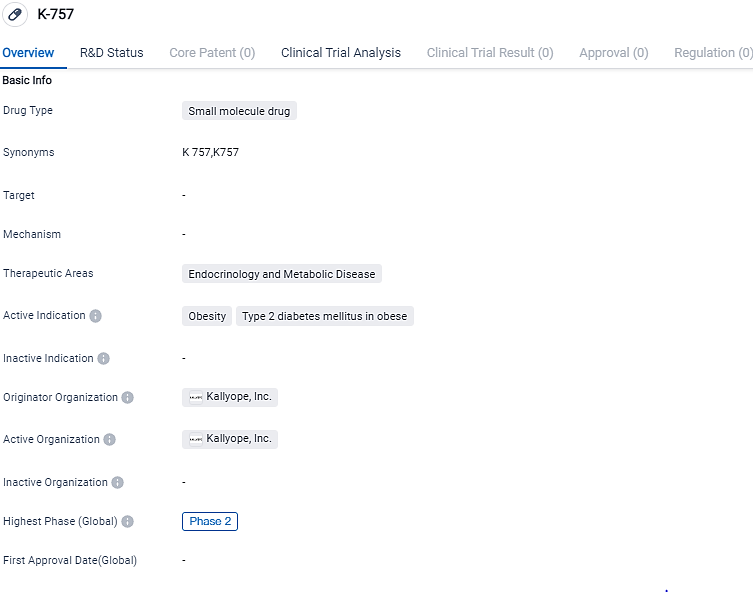753x592 pixels.
Task: Open the Core Patent (0) tab
Action: coord(212,53)
